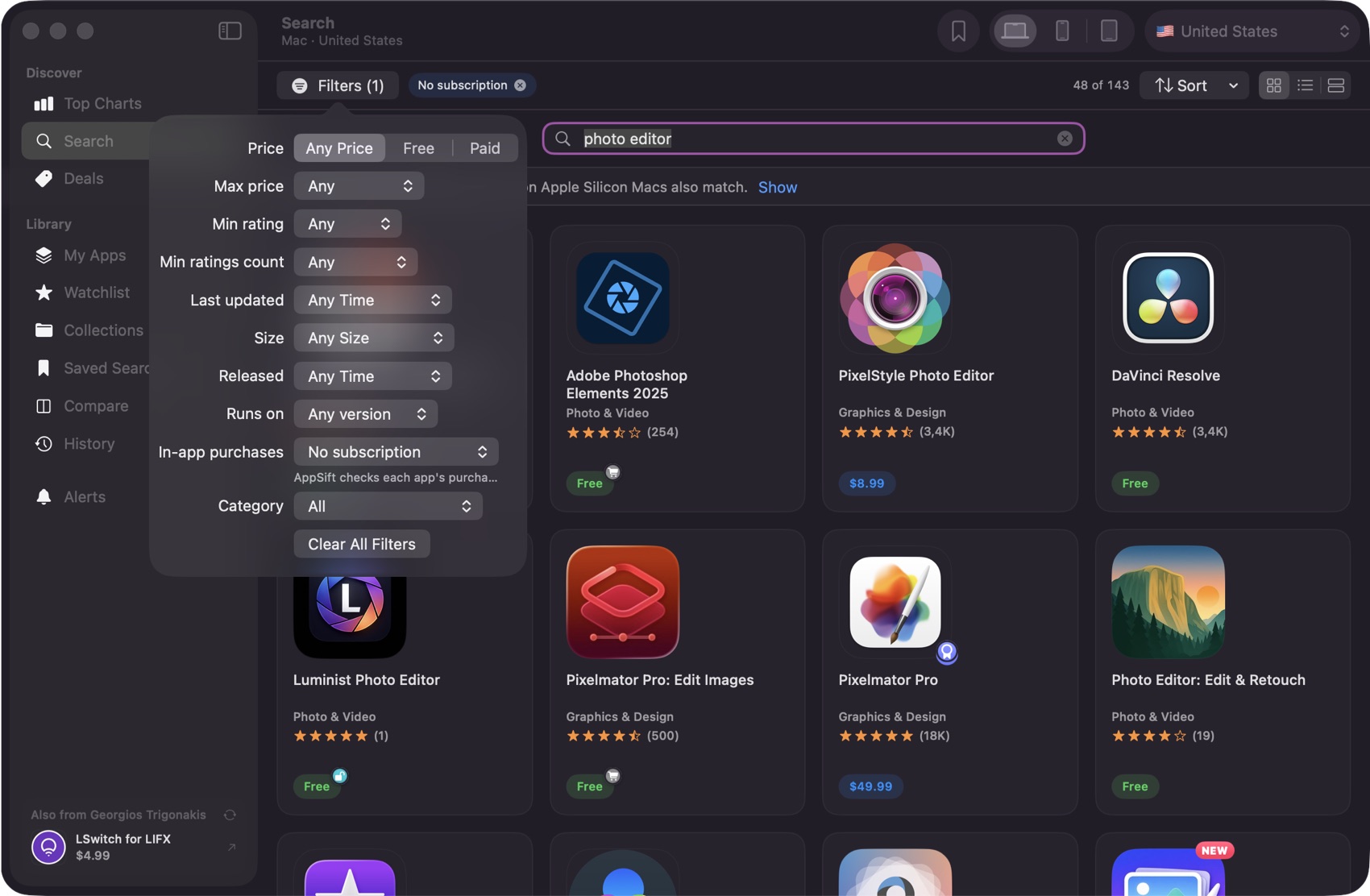The image size is (1370, 896).
Task: Open the Last updated dropdown
Action: [x=372, y=300]
